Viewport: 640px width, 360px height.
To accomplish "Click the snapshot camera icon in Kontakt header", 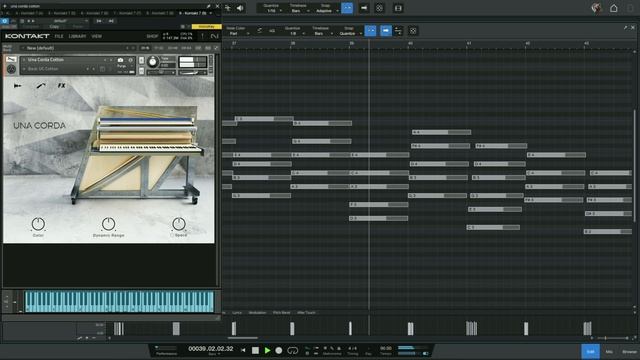I will [120, 60].
